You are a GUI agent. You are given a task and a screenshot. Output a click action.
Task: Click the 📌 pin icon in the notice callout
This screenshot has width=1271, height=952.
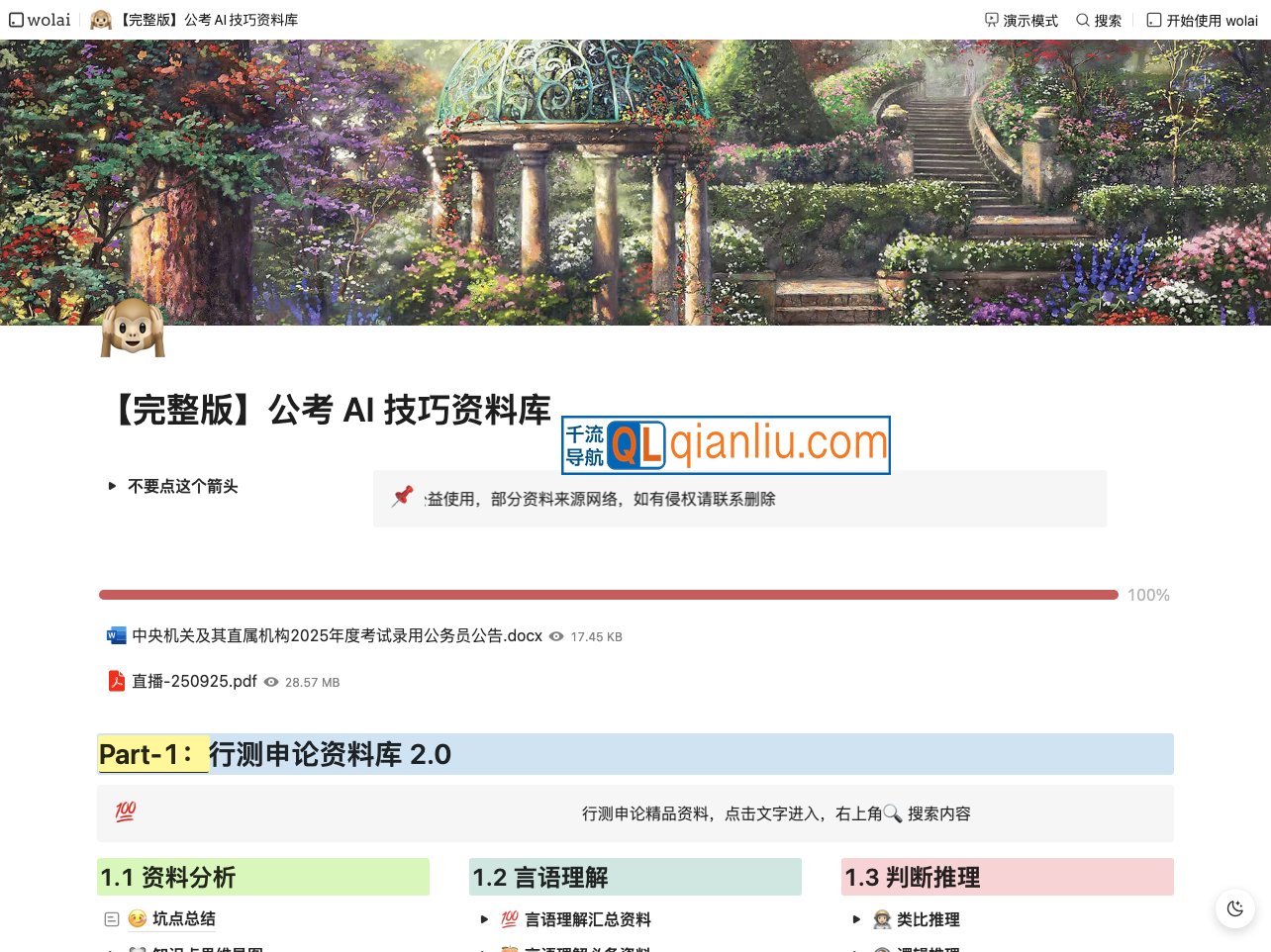click(x=402, y=498)
